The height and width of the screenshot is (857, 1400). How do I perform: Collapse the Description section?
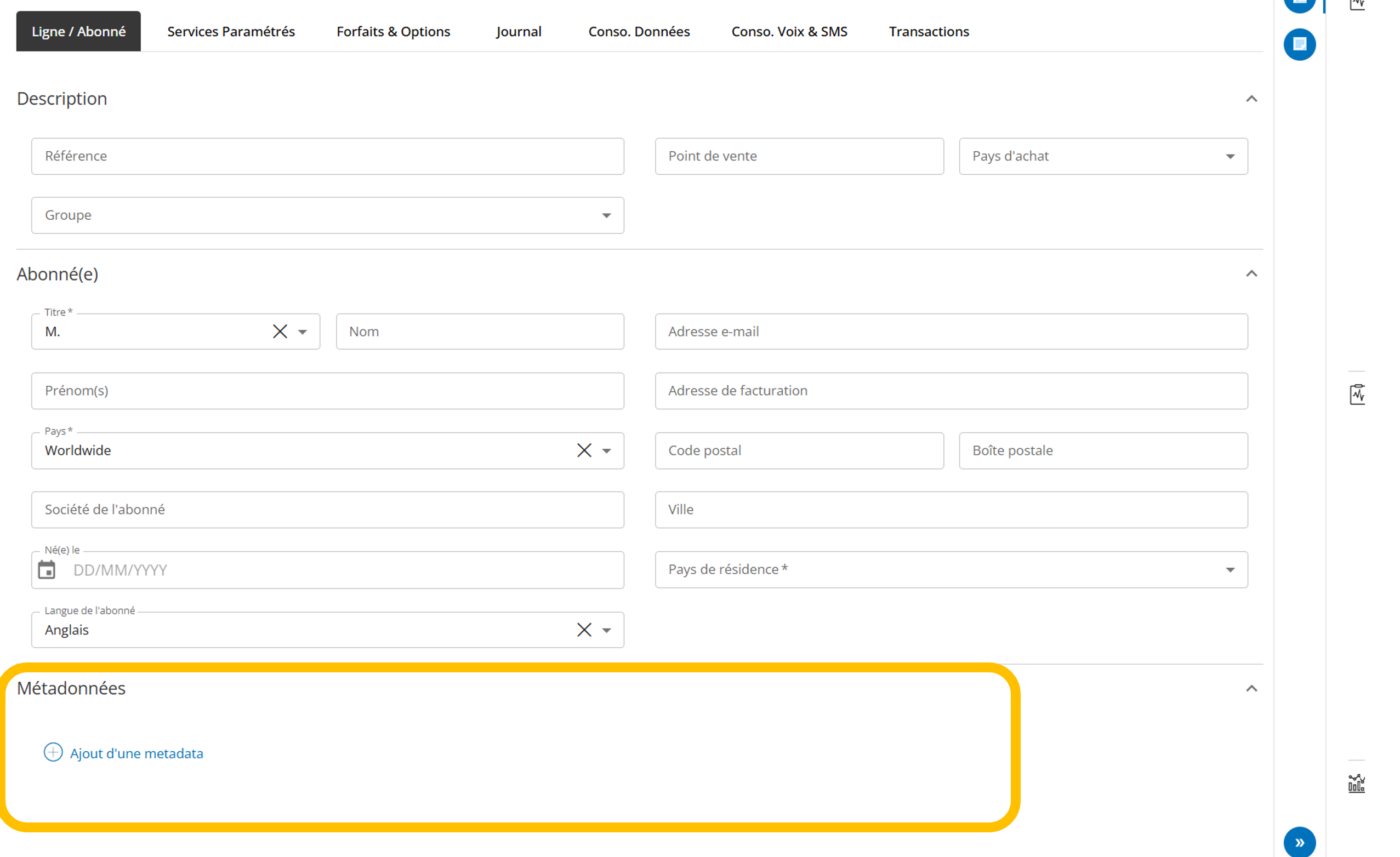[x=1251, y=99]
